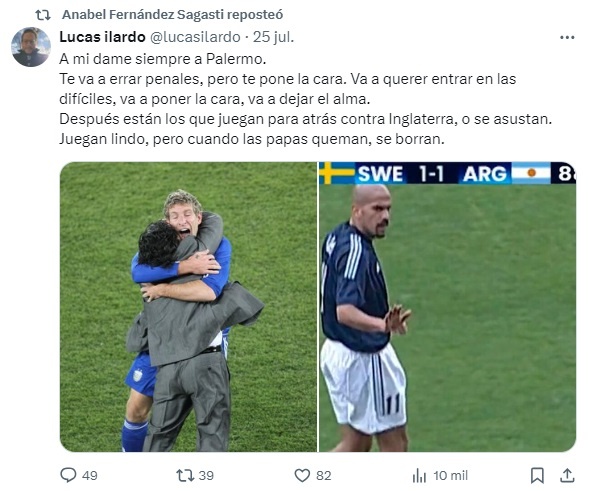Click the 25 jul. timestamp
The image size is (589, 491).
(x=273, y=37)
